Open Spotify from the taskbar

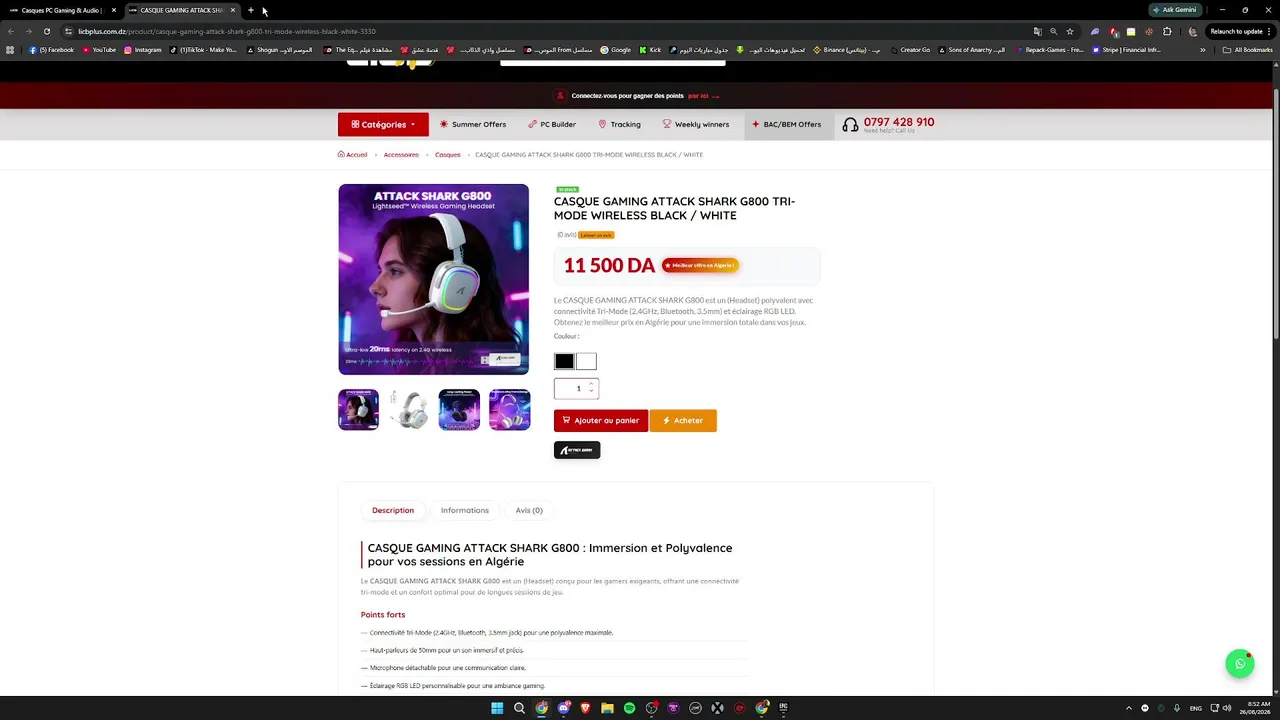629,708
